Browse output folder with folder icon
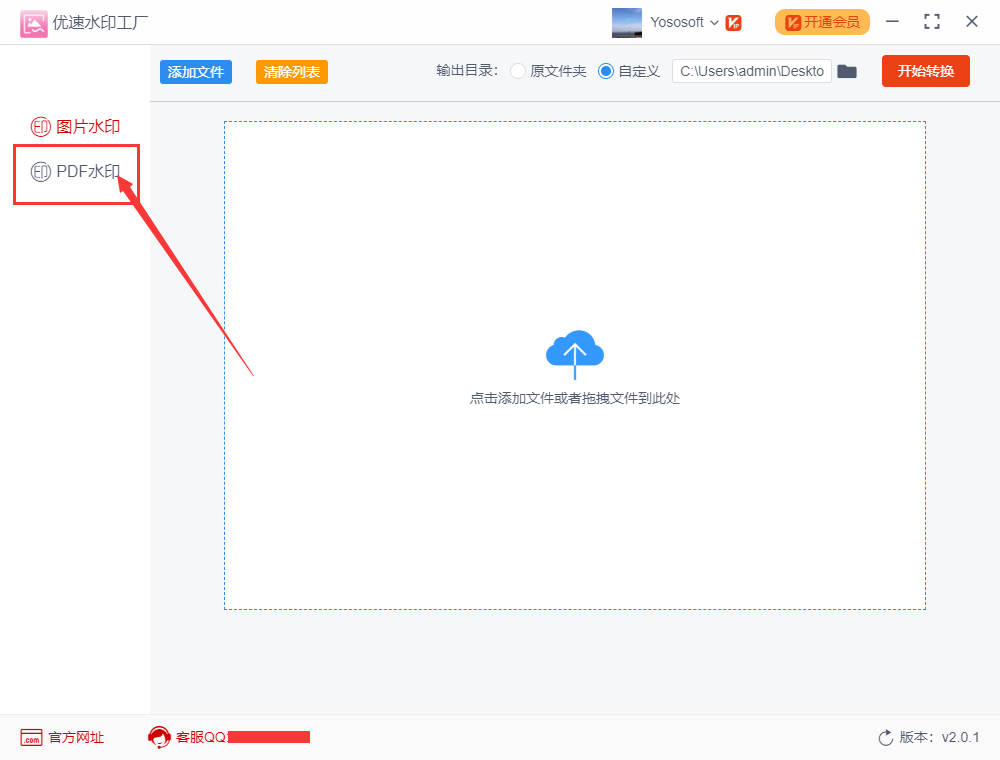Screen dimensions: 1000x760 pyautogui.click(x=846, y=71)
